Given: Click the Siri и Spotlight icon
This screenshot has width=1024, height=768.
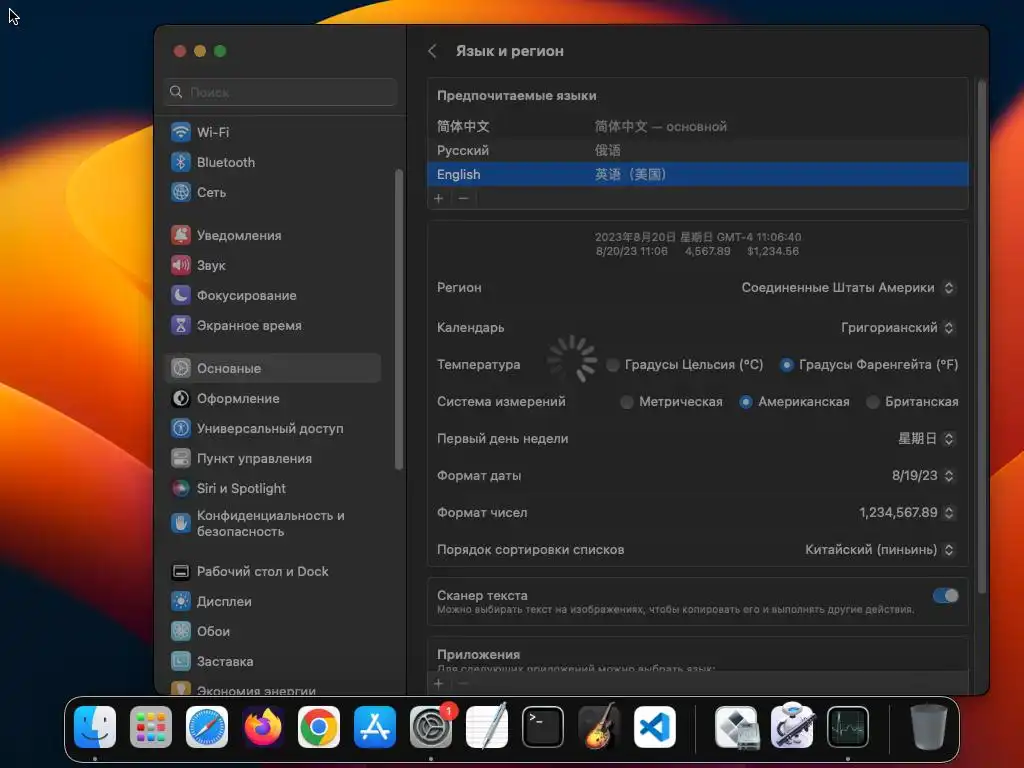Looking at the screenshot, I should pos(181,488).
